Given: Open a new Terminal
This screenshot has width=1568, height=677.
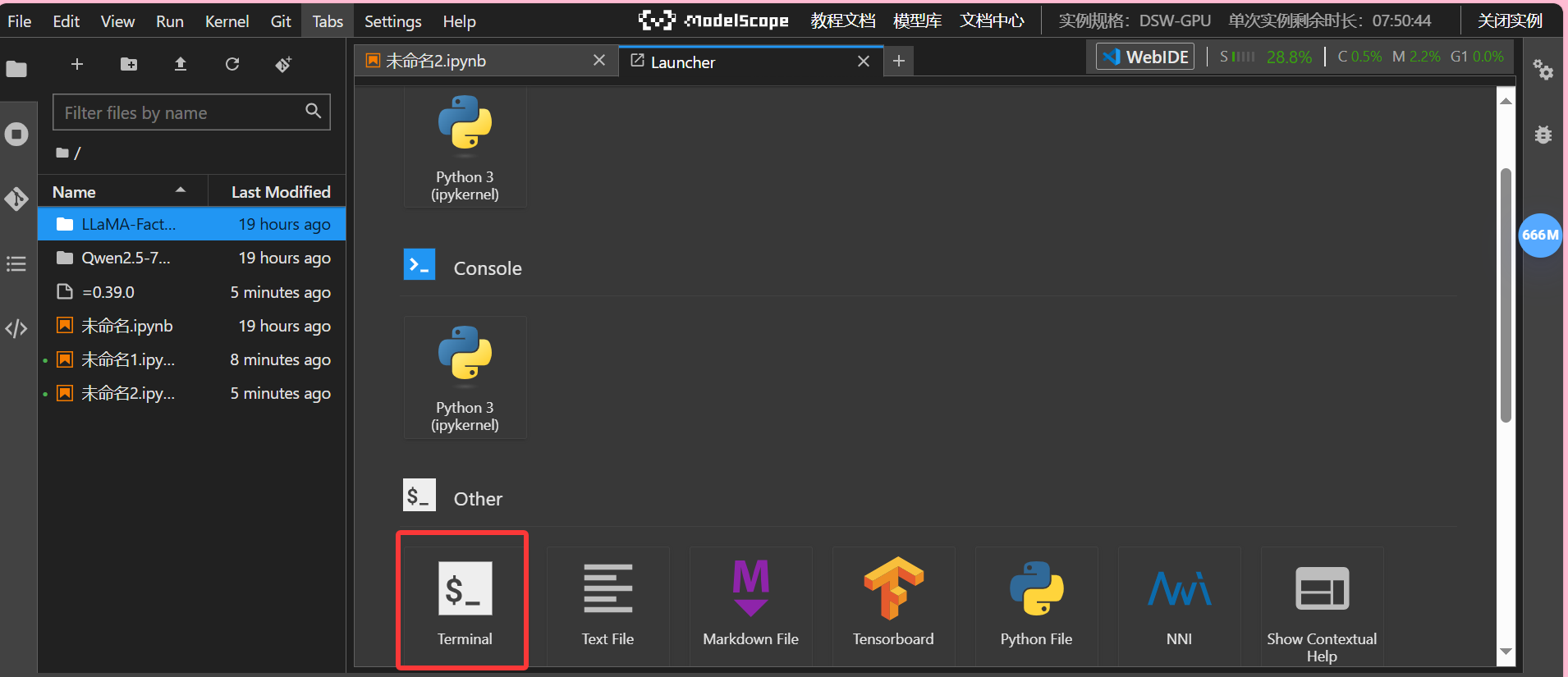Looking at the screenshot, I should tap(465, 605).
